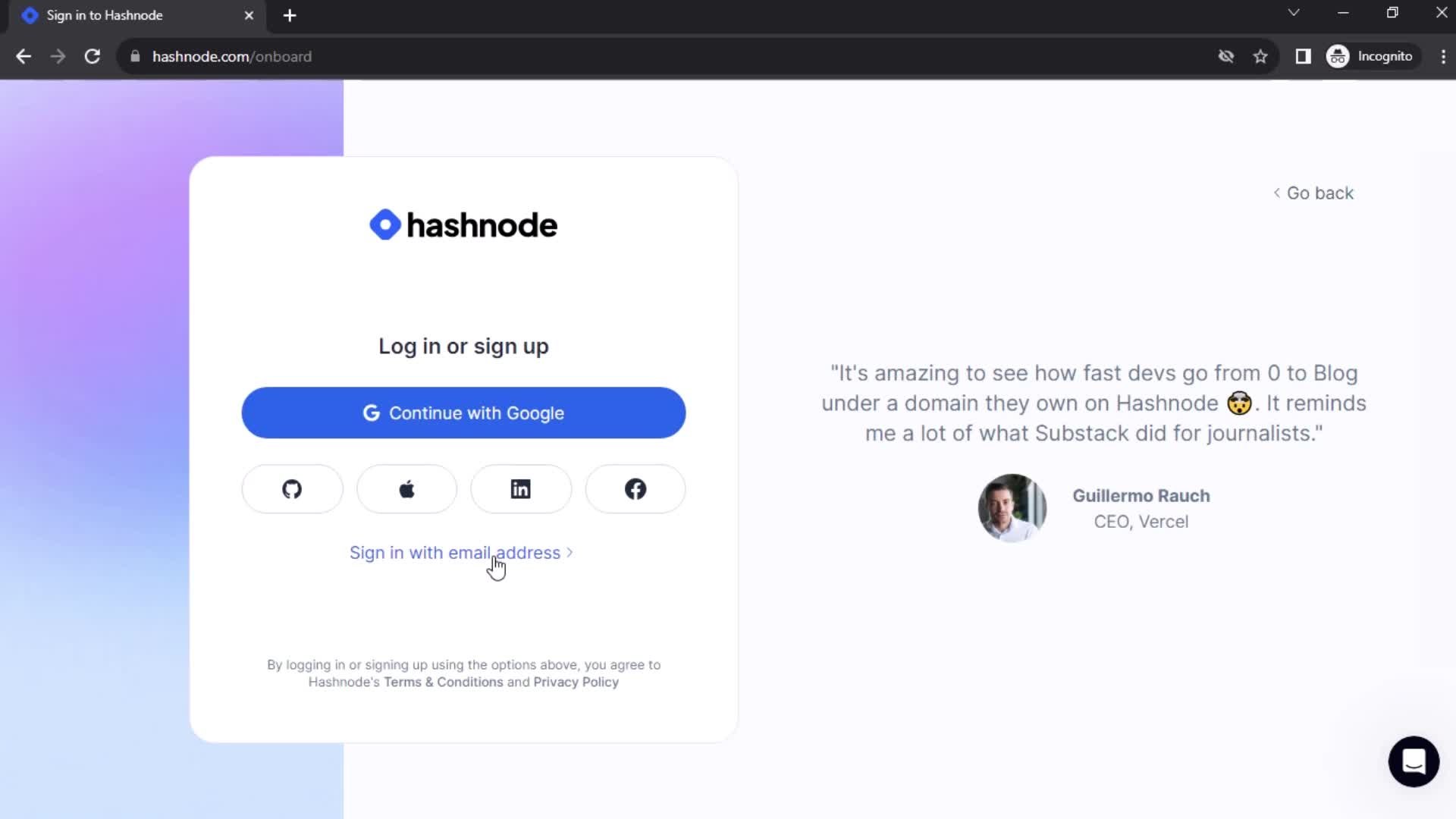
Task: Select Apple sign-in icon
Action: [406, 489]
